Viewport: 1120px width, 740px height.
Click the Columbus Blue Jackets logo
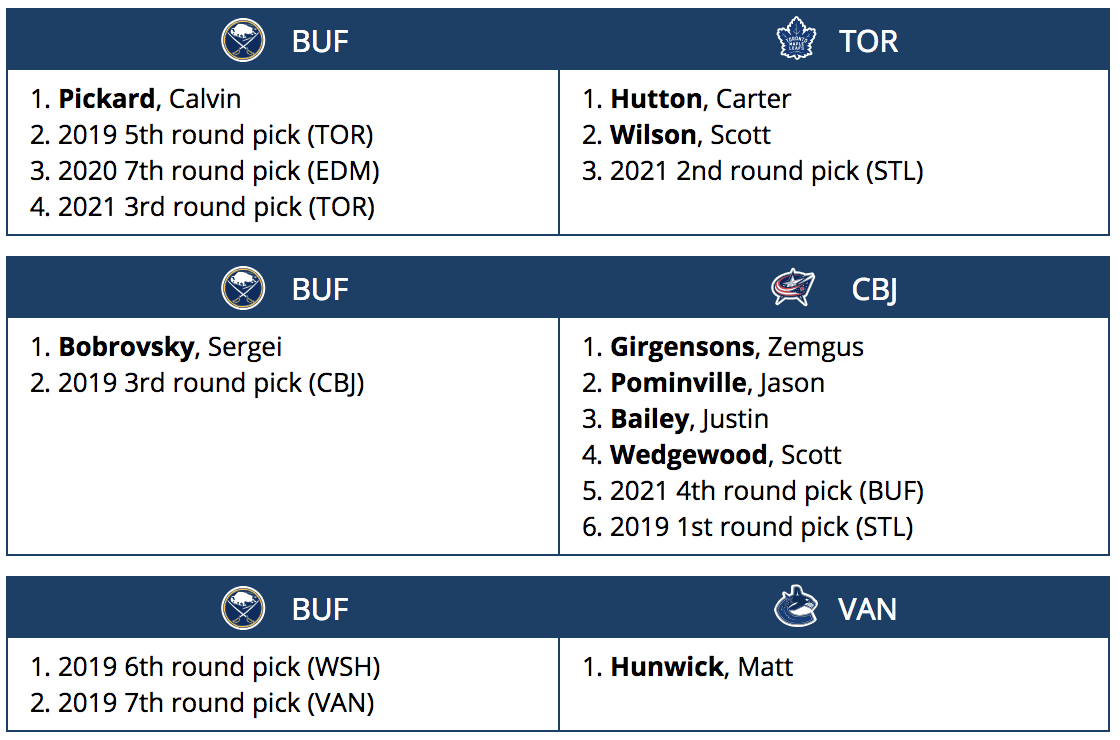[793, 289]
